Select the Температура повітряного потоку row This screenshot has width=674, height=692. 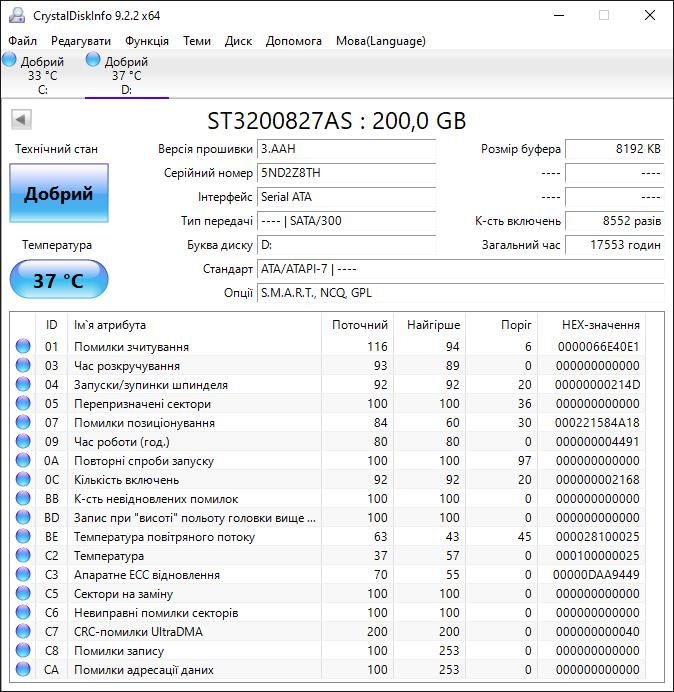tap(328, 537)
